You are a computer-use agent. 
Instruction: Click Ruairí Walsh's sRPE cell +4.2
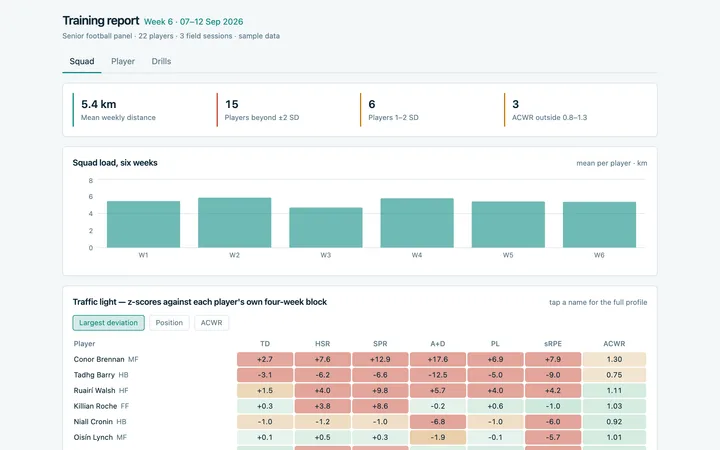[x=553, y=391]
